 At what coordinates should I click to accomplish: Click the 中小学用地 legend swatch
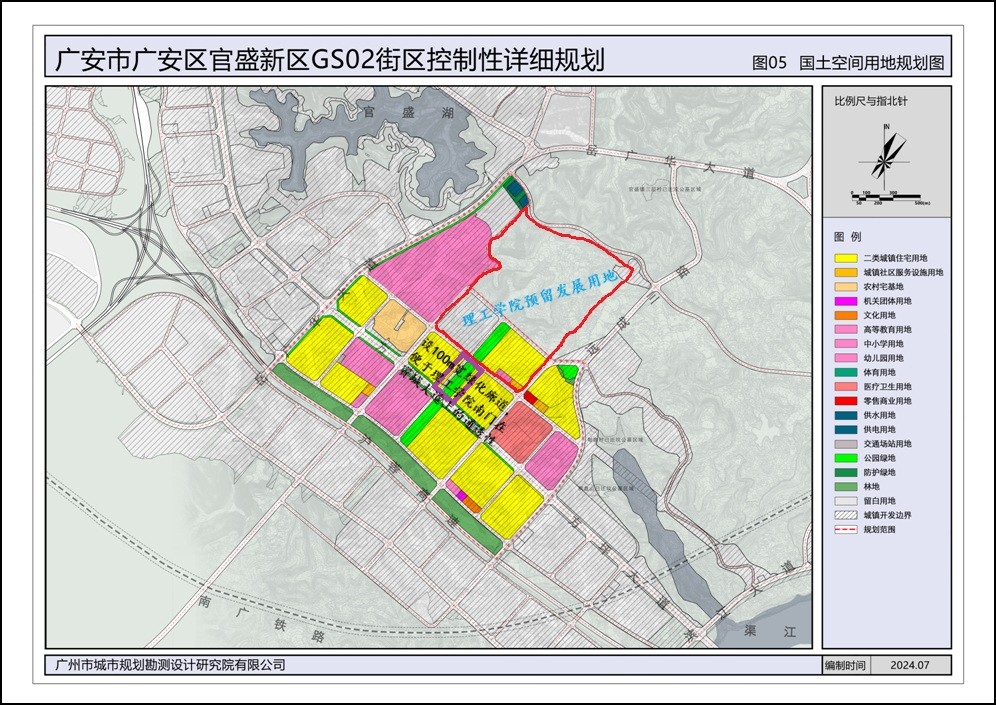tap(845, 344)
